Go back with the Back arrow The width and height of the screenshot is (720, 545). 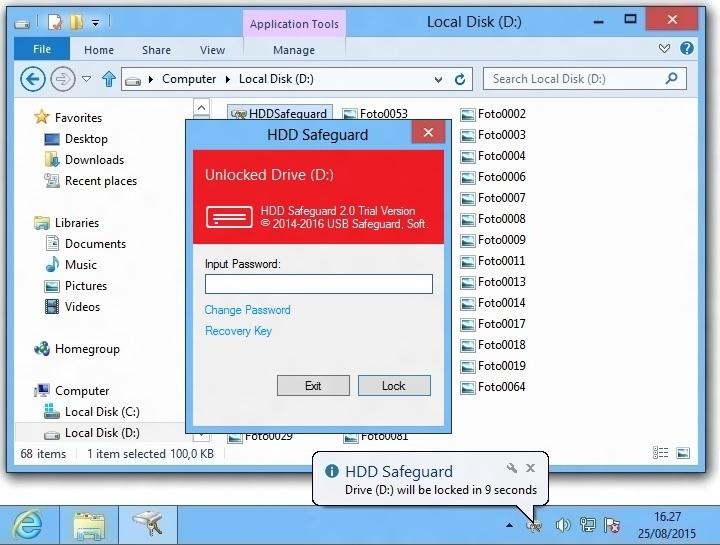[33, 79]
